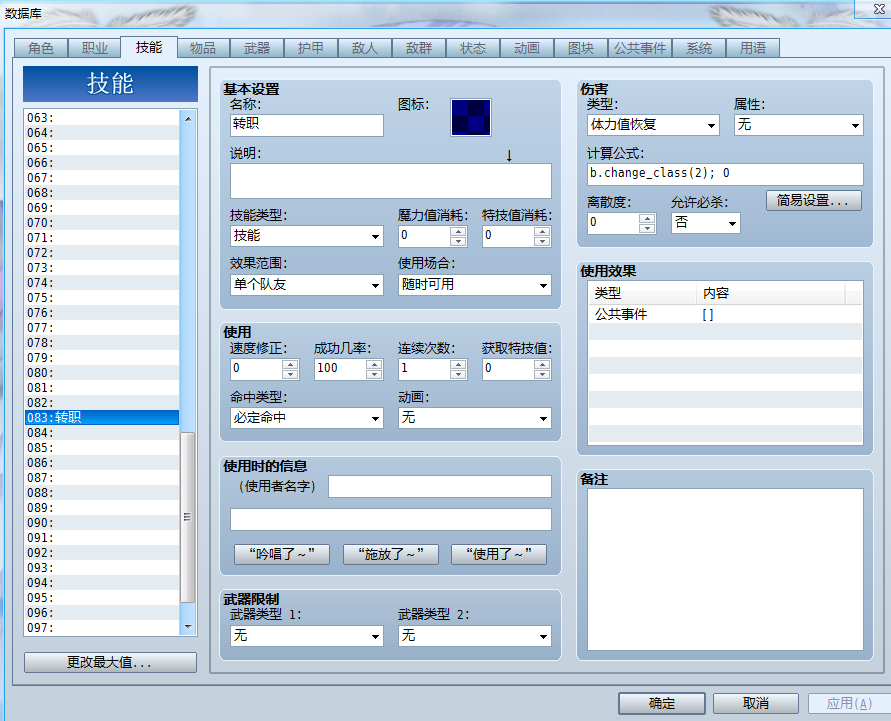Screen dimensions: 891x721
Task: Expand the 技能类型 dropdown
Action: (307, 236)
